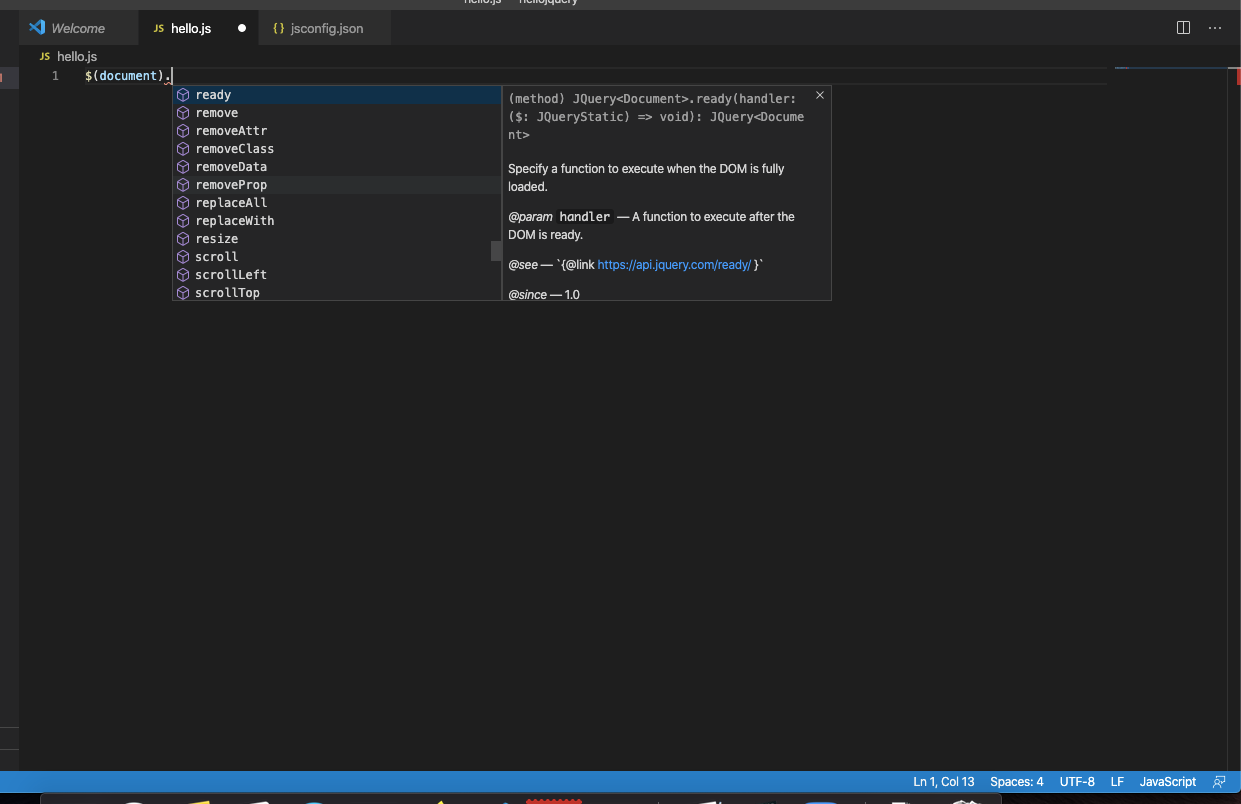Open the editor More Actions ellipsis menu
The width and height of the screenshot is (1241, 804).
[1214, 28]
